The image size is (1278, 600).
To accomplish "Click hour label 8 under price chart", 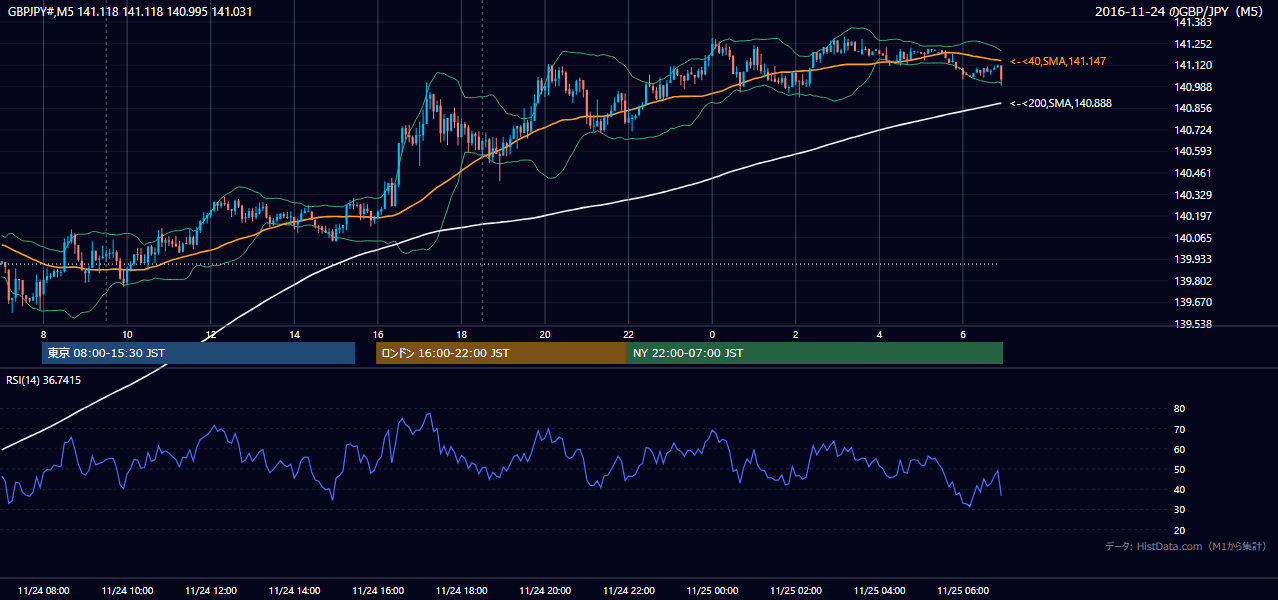I will (x=43, y=334).
